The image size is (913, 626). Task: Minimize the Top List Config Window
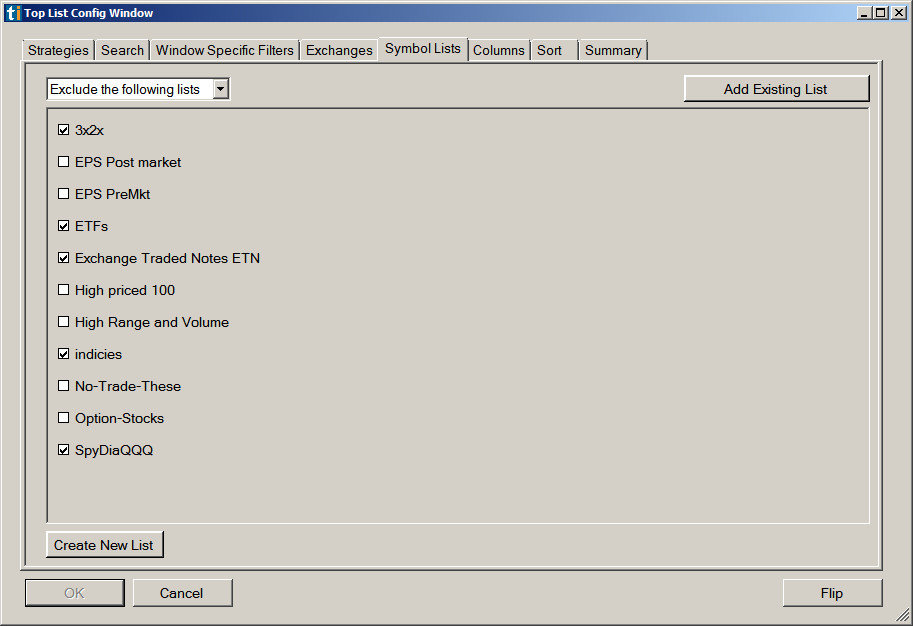tap(865, 13)
